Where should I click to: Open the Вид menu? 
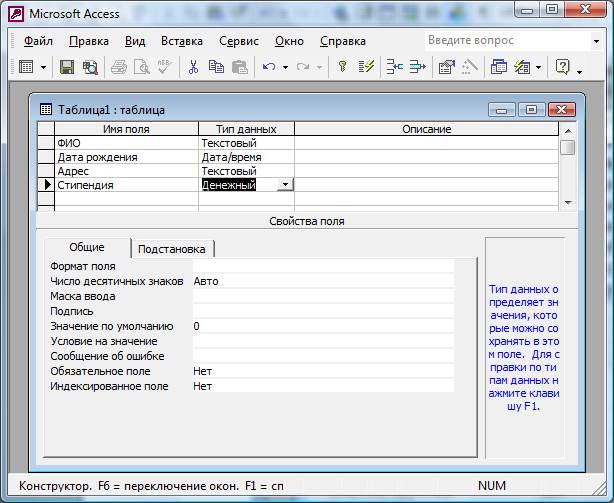pos(135,41)
